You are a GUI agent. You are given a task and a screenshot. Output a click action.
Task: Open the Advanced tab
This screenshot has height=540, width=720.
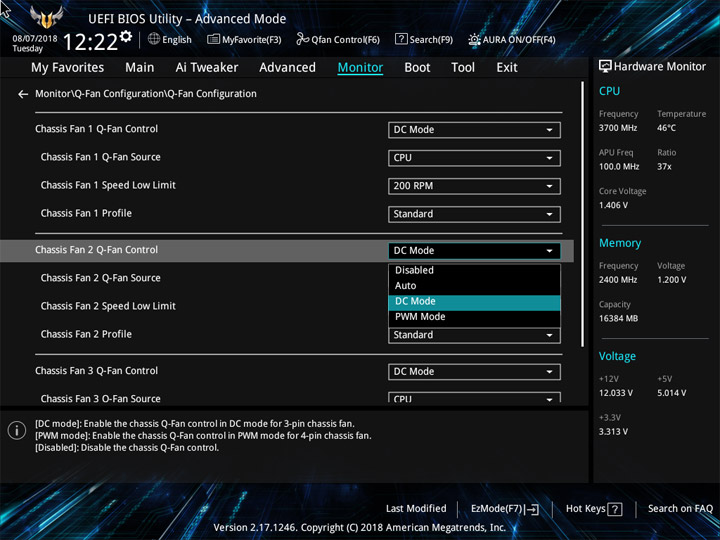(287, 68)
